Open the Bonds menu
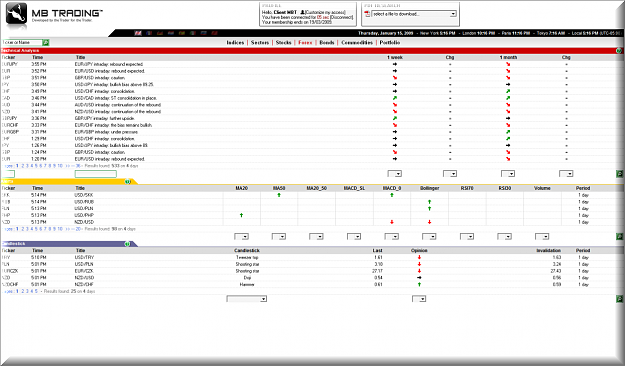This screenshot has height=366, width=625. click(x=327, y=43)
